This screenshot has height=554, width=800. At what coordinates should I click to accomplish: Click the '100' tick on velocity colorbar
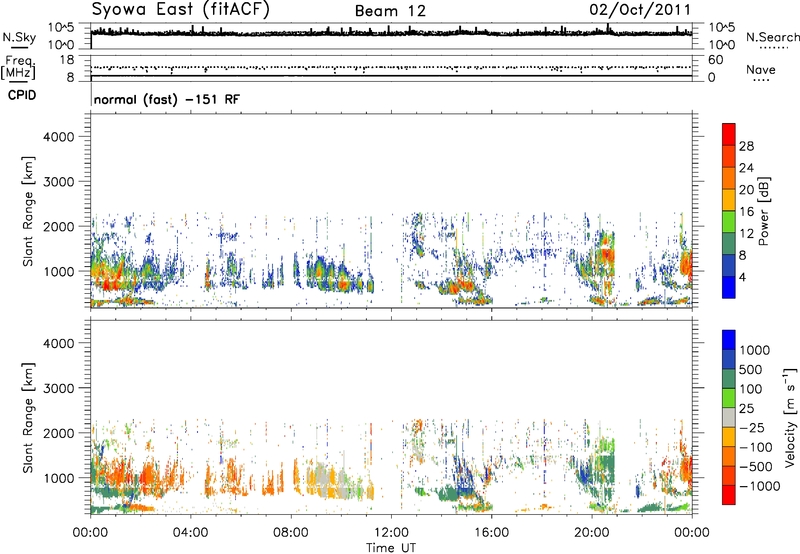pyautogui.click(x=751, y=389)
